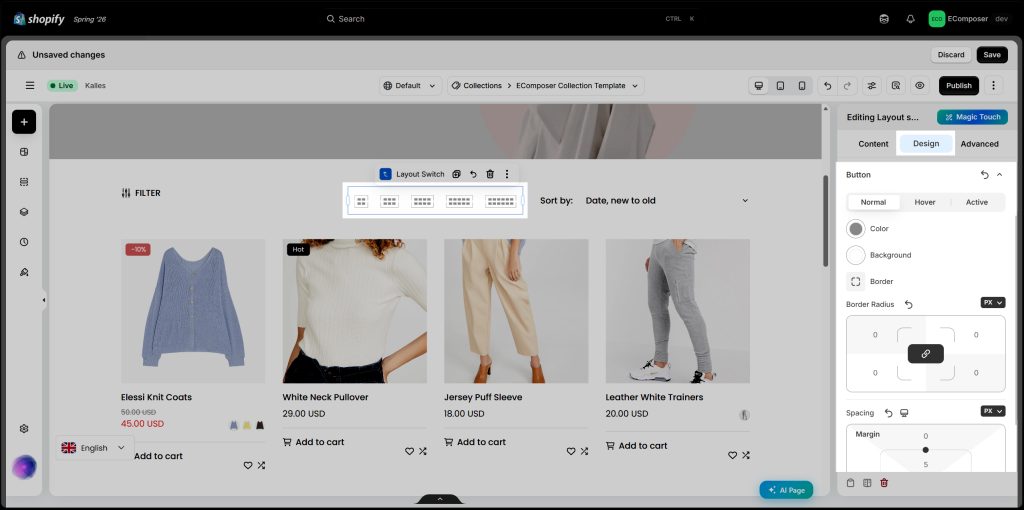Viewport: 1024px width, 510px height.
Task: Click the Publish button
Action: point(959,86)
